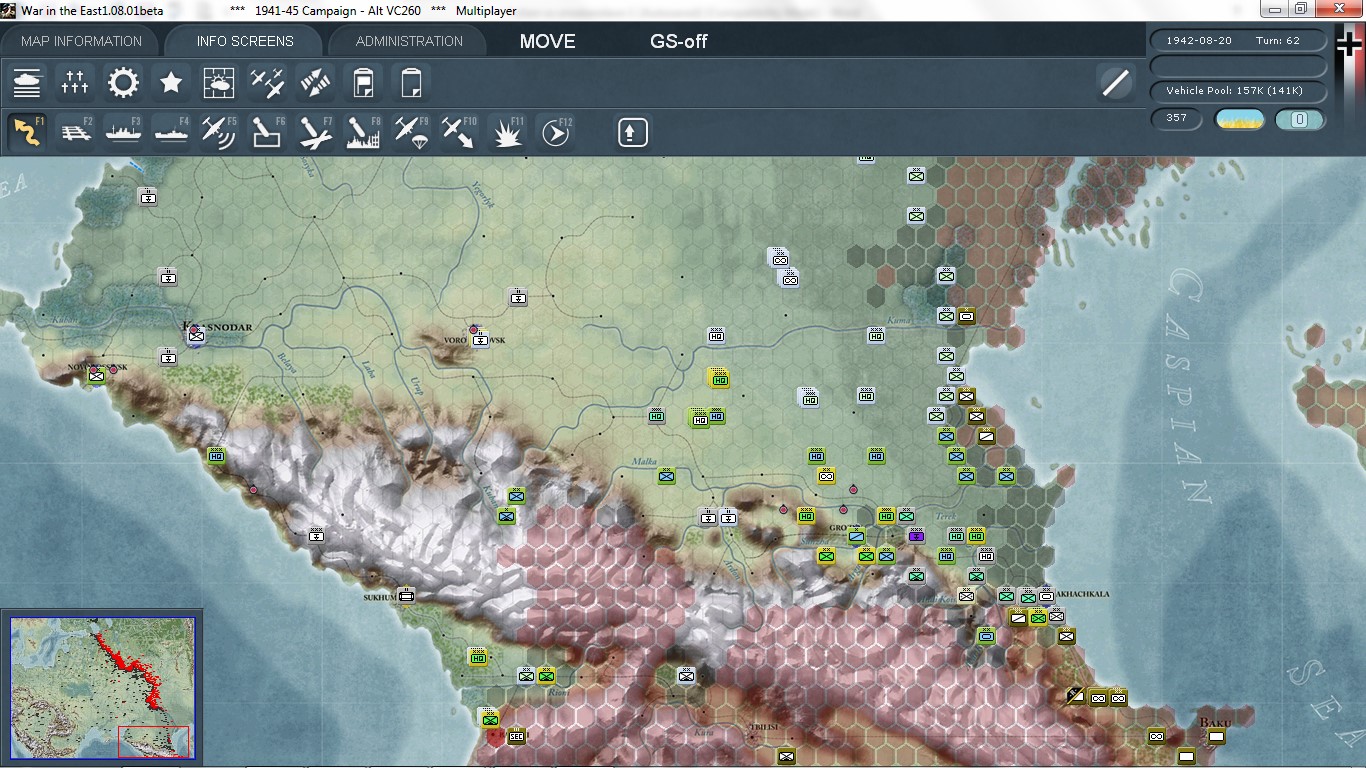This screenshot has height=768, width=1366.
Task: Select the F7 bomb airfield mode
Action: tap(315, 132)
